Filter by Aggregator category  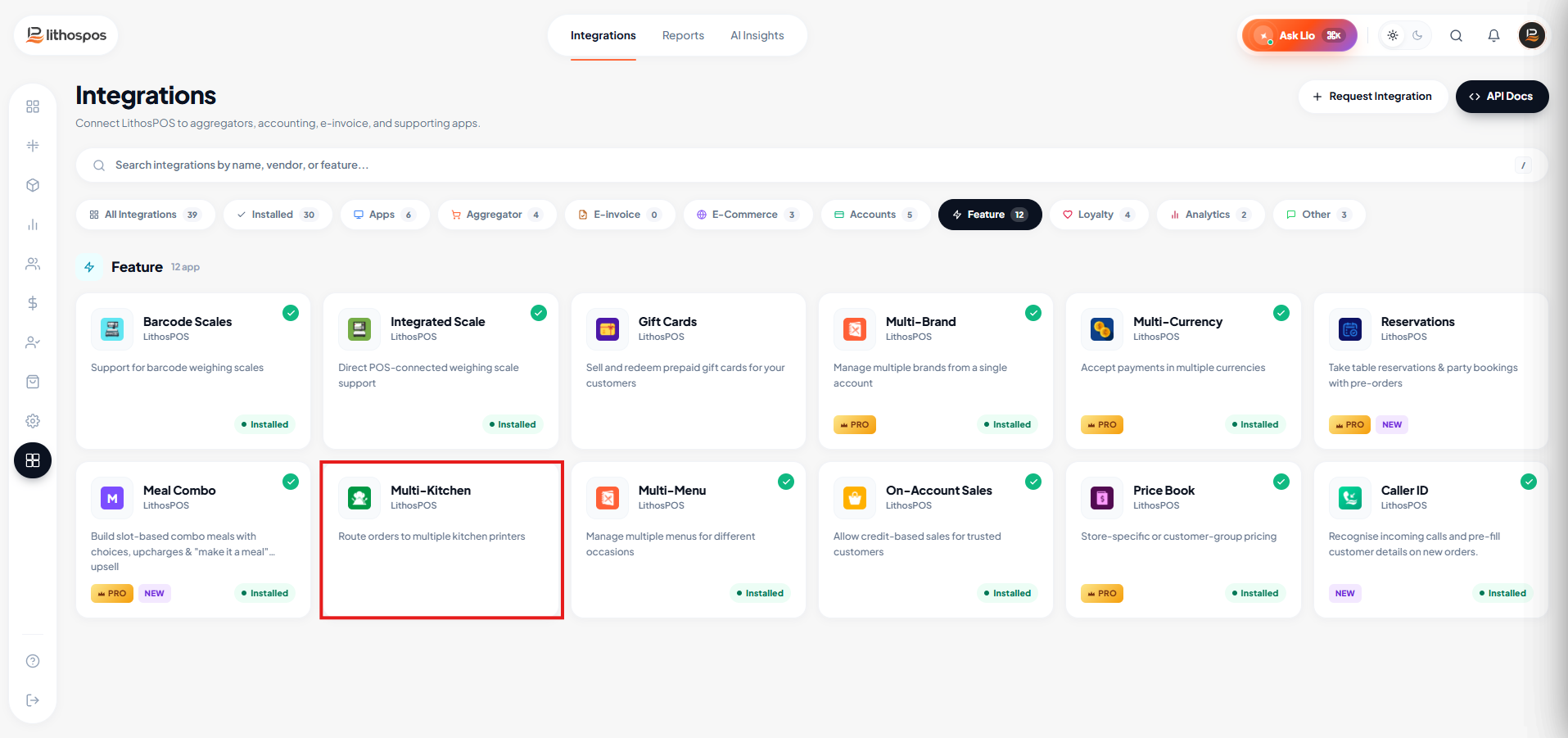pos(497,215)
